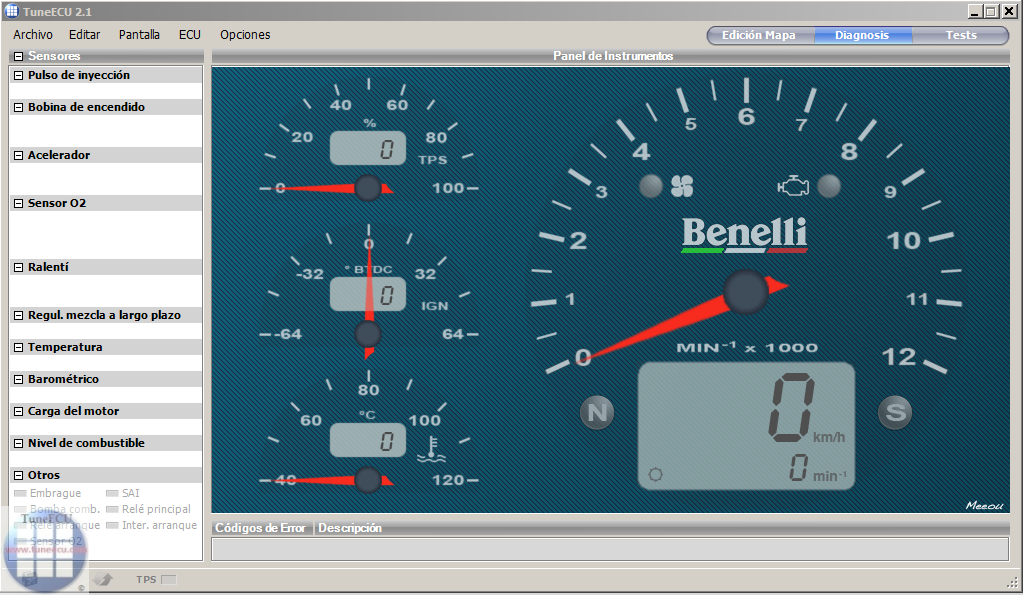Click the S indicator lamp on the dashboard
The height and width of the screenshot is (595, 1023).
click(895, 412)
